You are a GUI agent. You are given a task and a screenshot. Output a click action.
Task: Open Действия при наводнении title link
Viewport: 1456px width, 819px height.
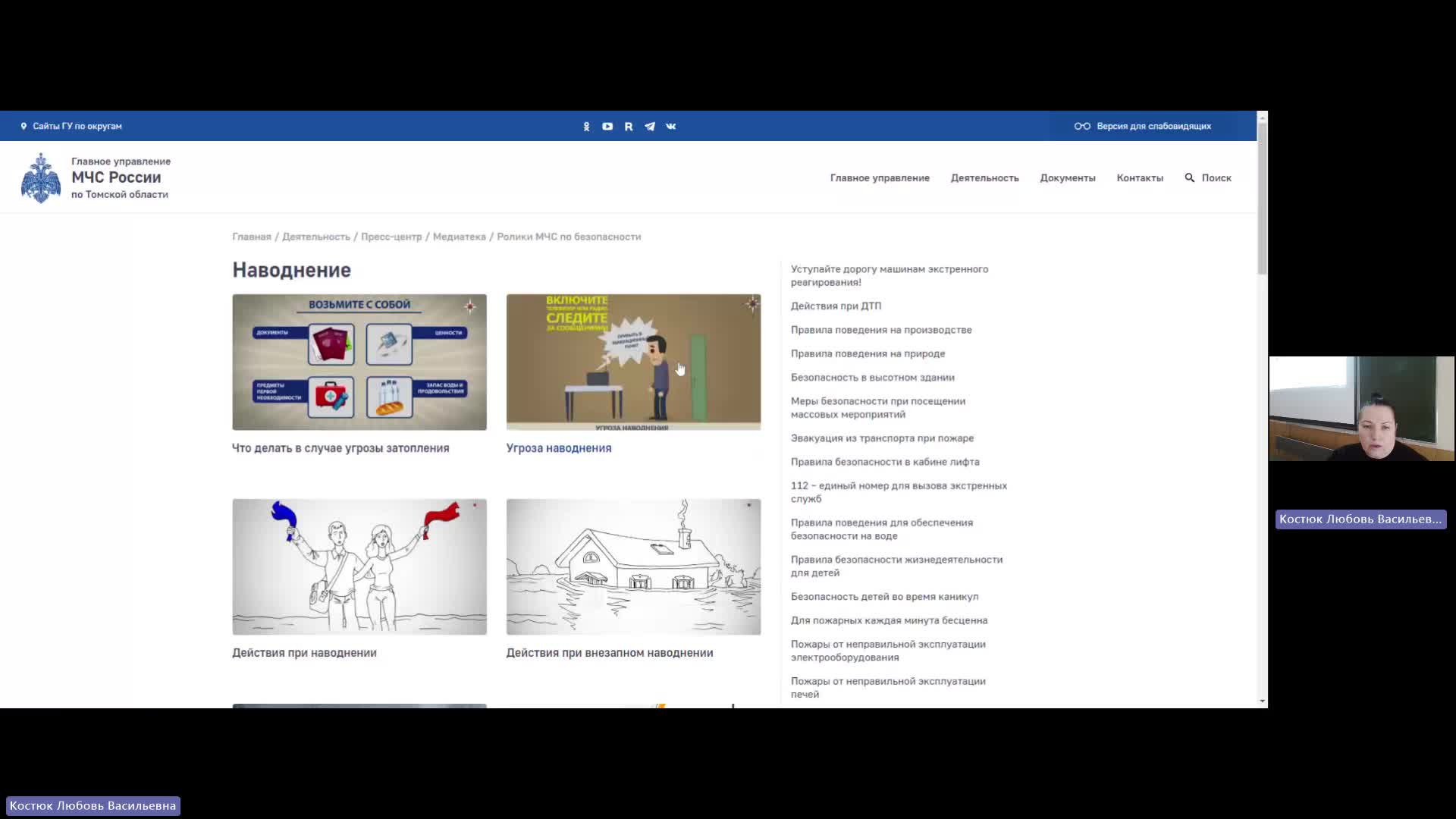[304, 653]
